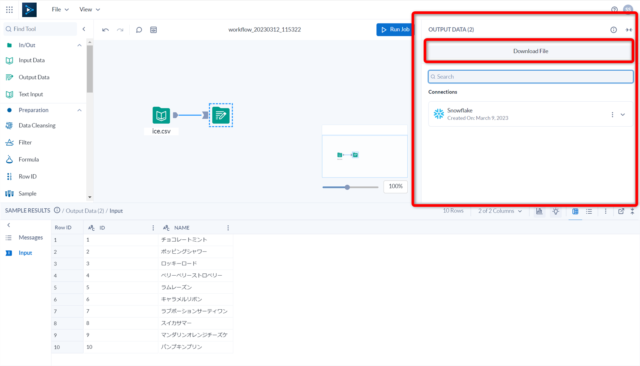
Task: Collapse the results side list chevron
Action: (9, 225)
